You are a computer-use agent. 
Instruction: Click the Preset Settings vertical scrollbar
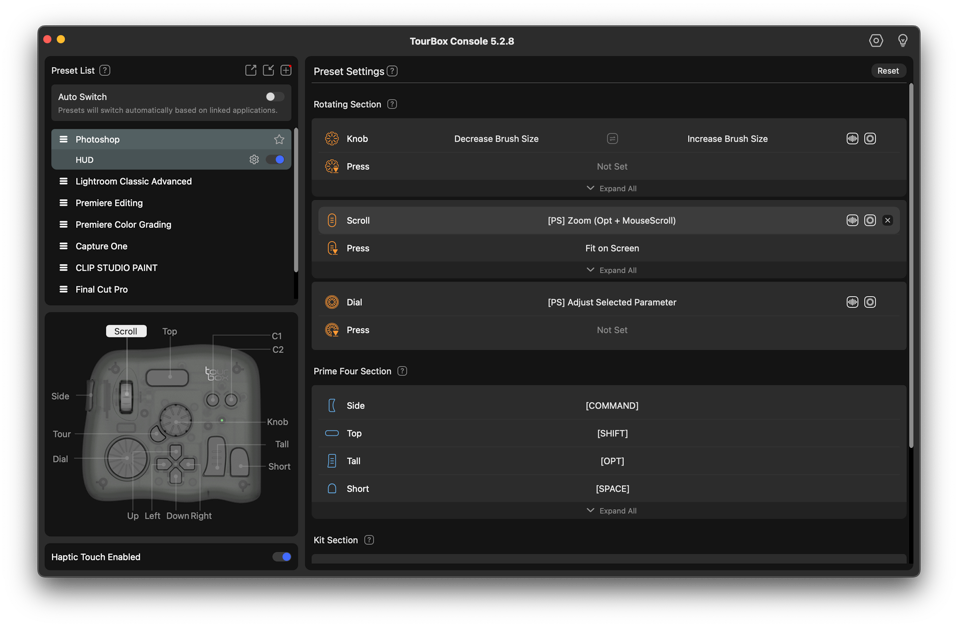tap(910, 266)
